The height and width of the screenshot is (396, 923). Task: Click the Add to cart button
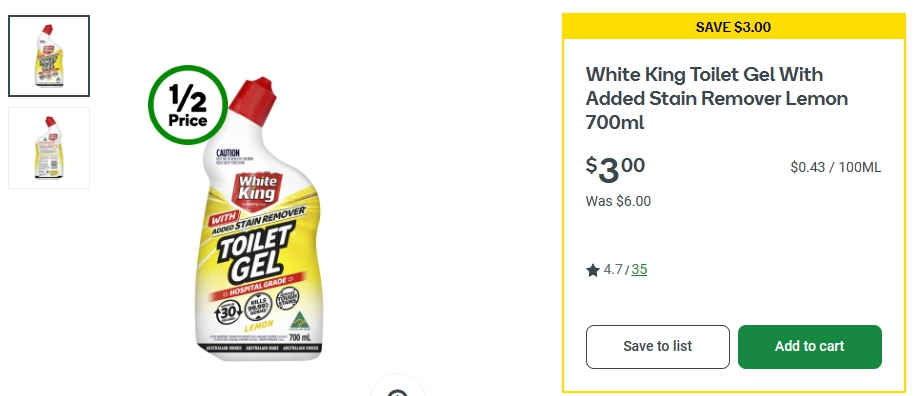pyautogui.click(x=810, y=347)
